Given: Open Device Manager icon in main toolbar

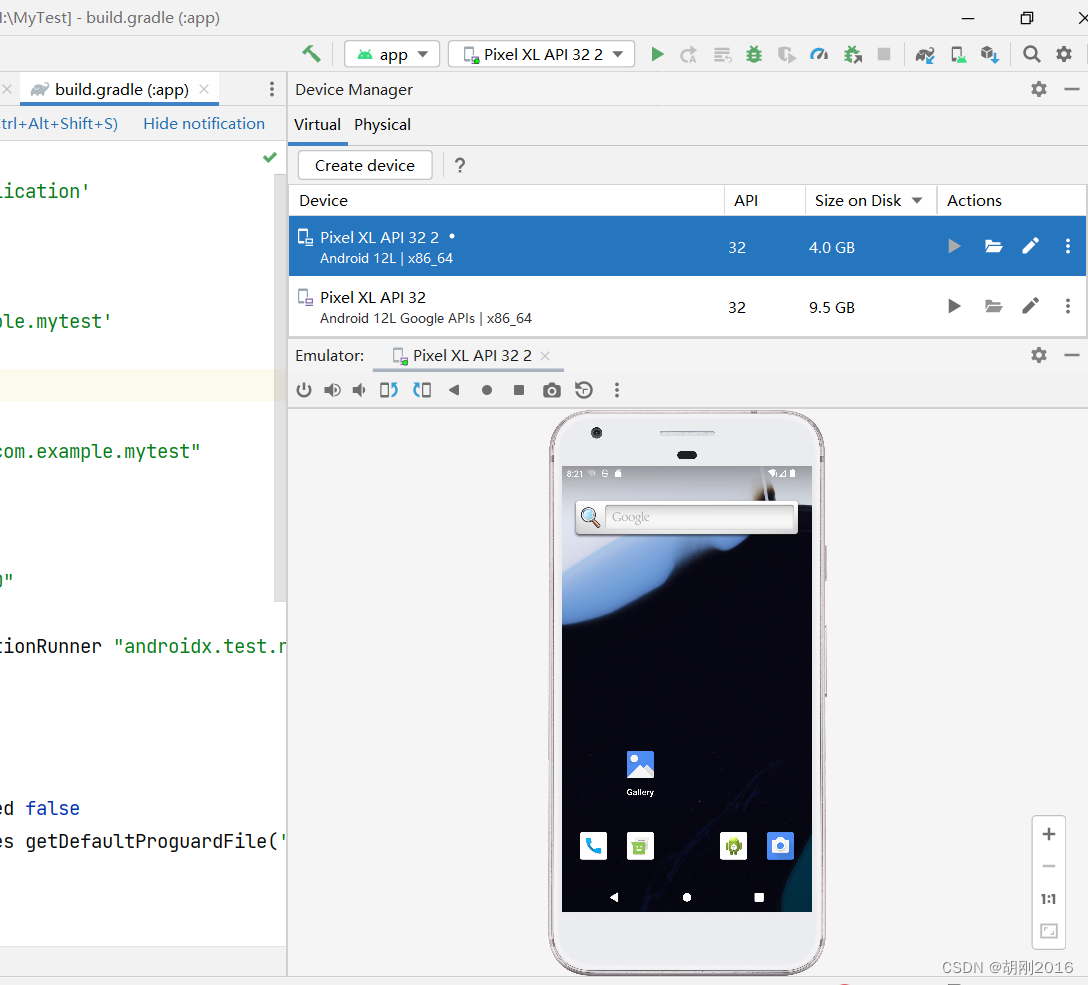Looking at the screenshot, I should (958, 54).
